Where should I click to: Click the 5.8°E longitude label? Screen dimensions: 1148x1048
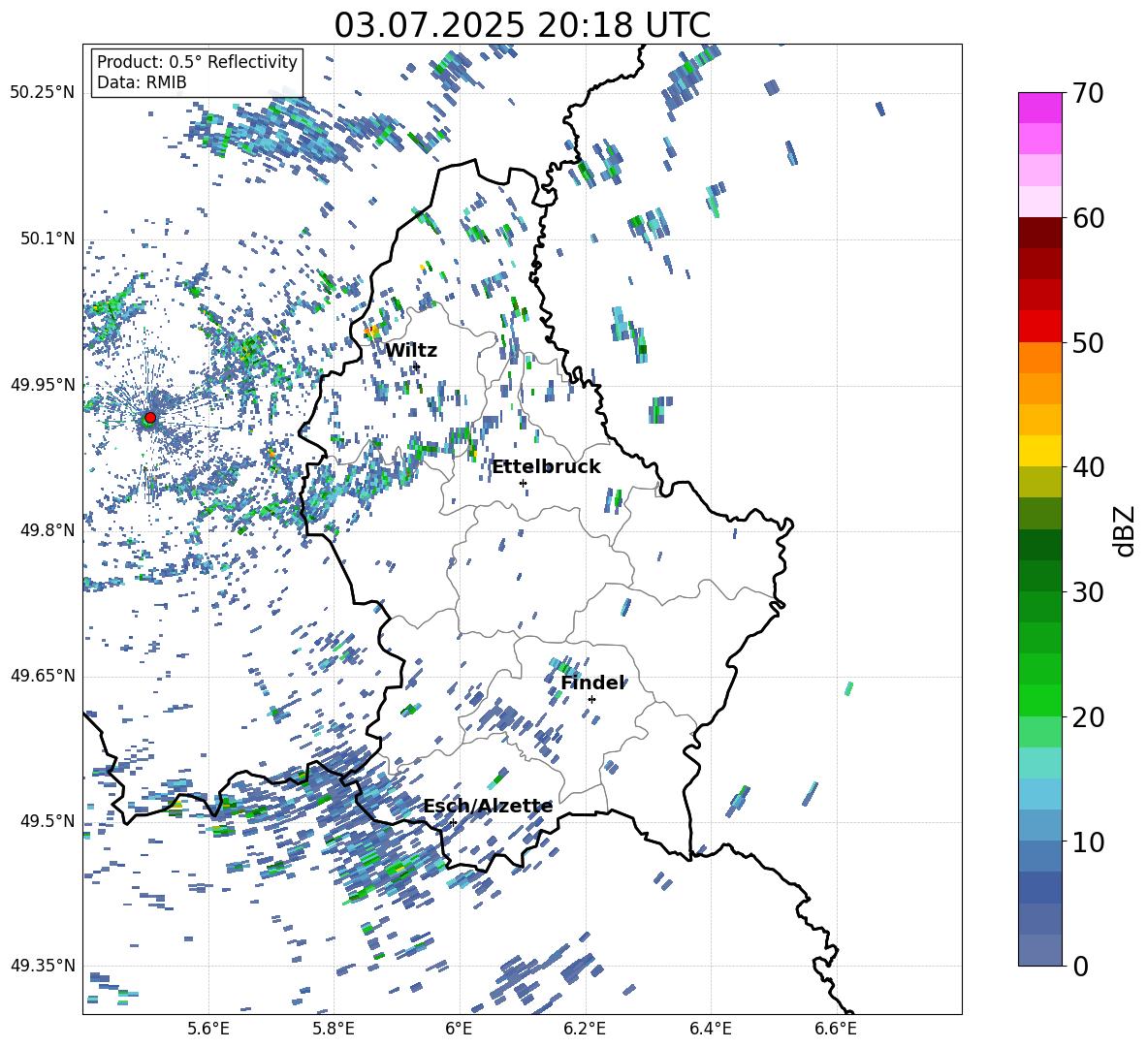334,1029
